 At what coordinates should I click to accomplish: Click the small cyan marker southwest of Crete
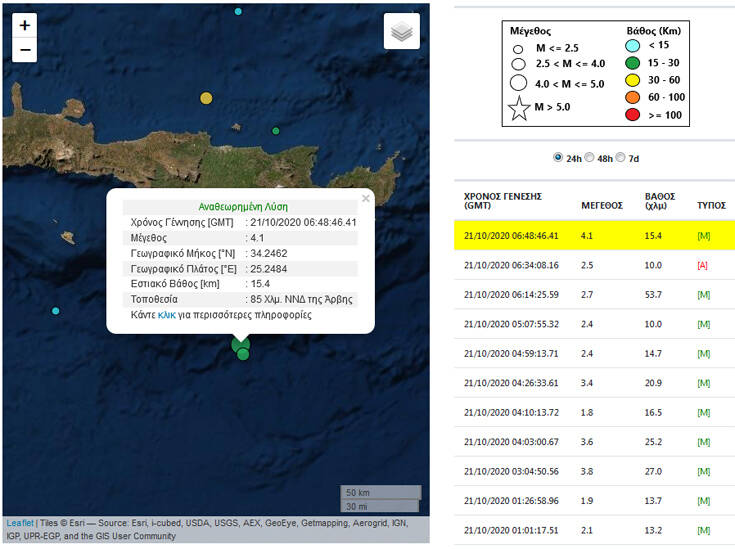[56, 312]
